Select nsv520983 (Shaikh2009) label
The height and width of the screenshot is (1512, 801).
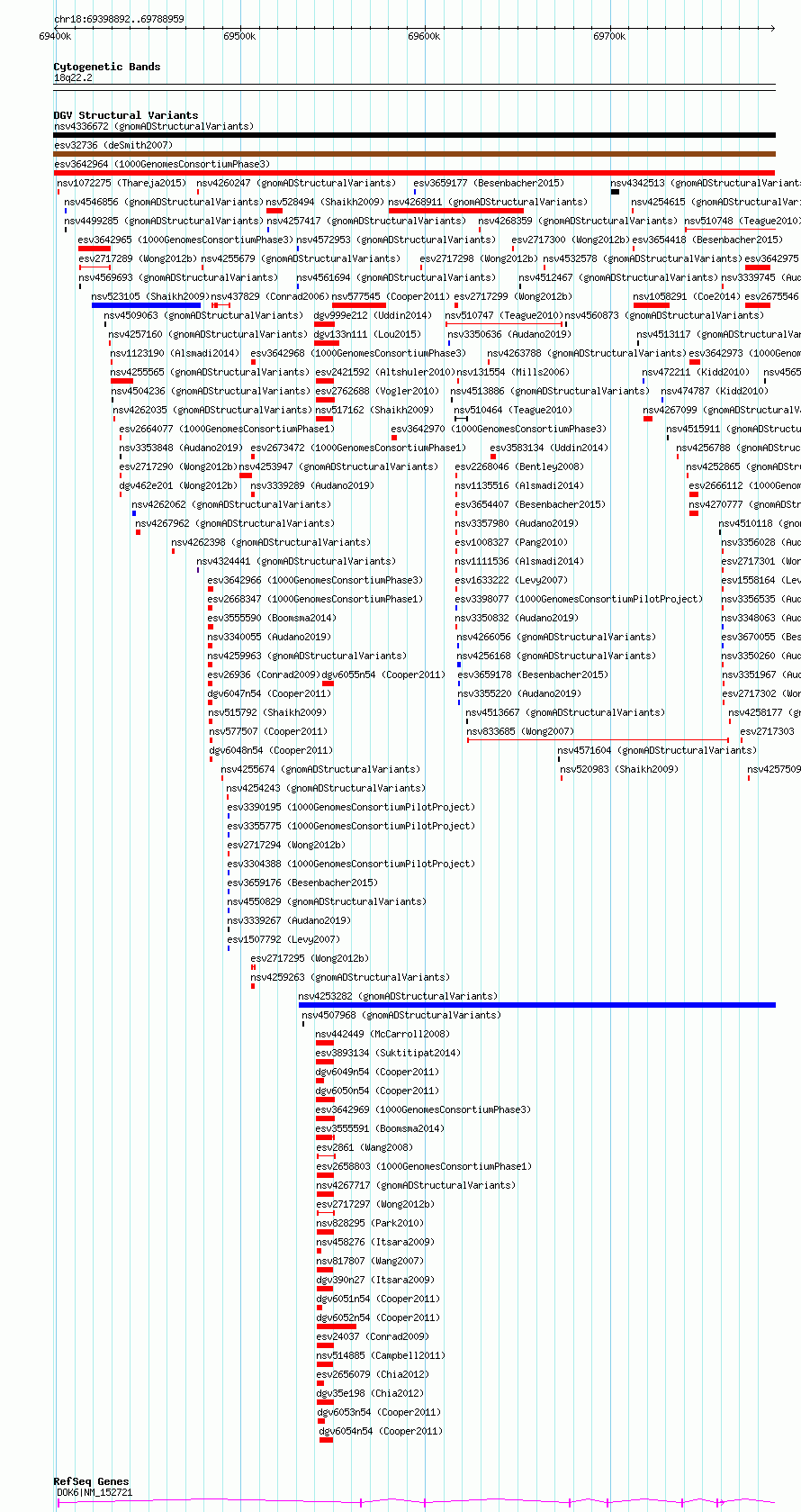619,769
